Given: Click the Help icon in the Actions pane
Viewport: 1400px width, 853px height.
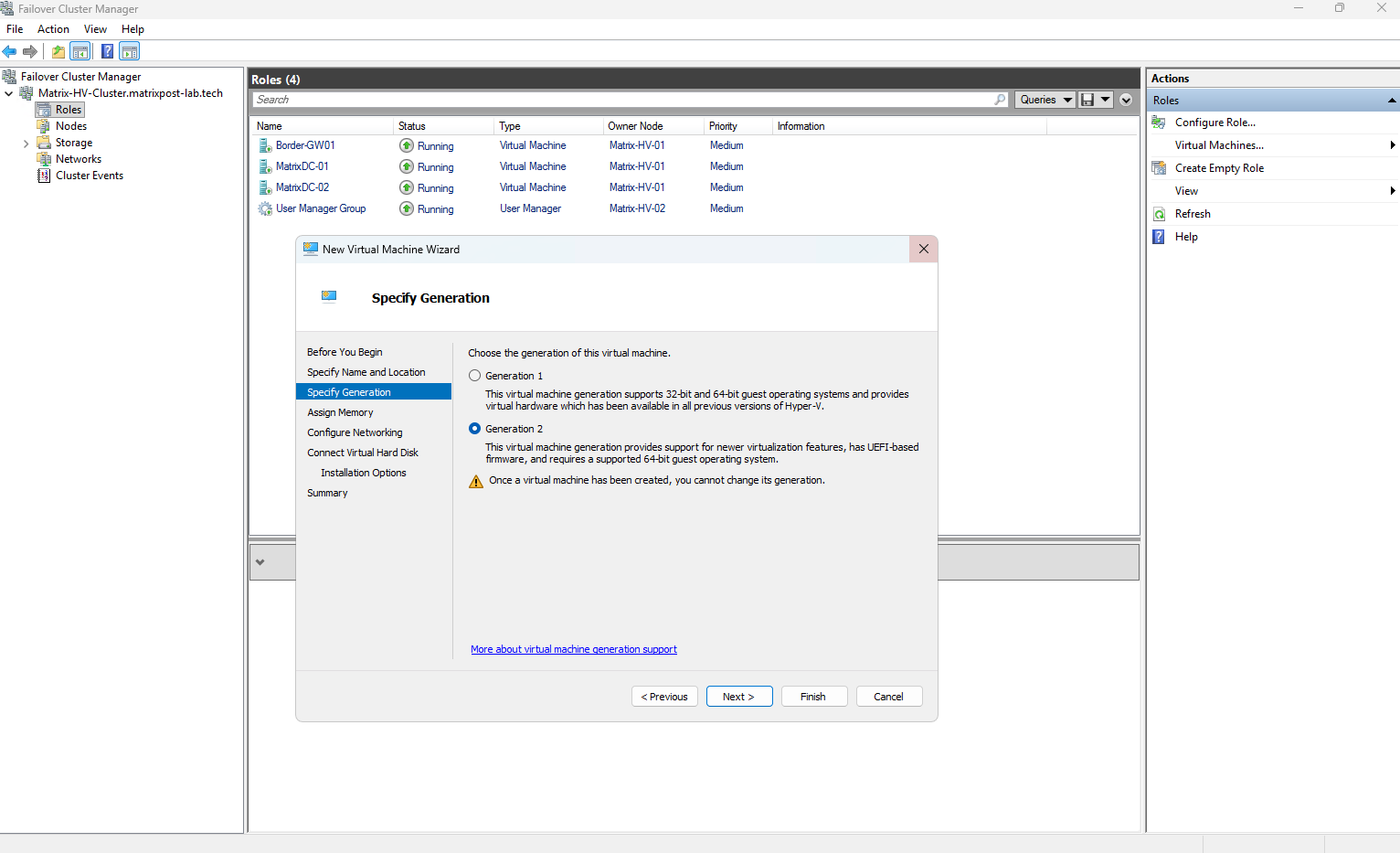Looking at the screenshot, I should 1159,237.
